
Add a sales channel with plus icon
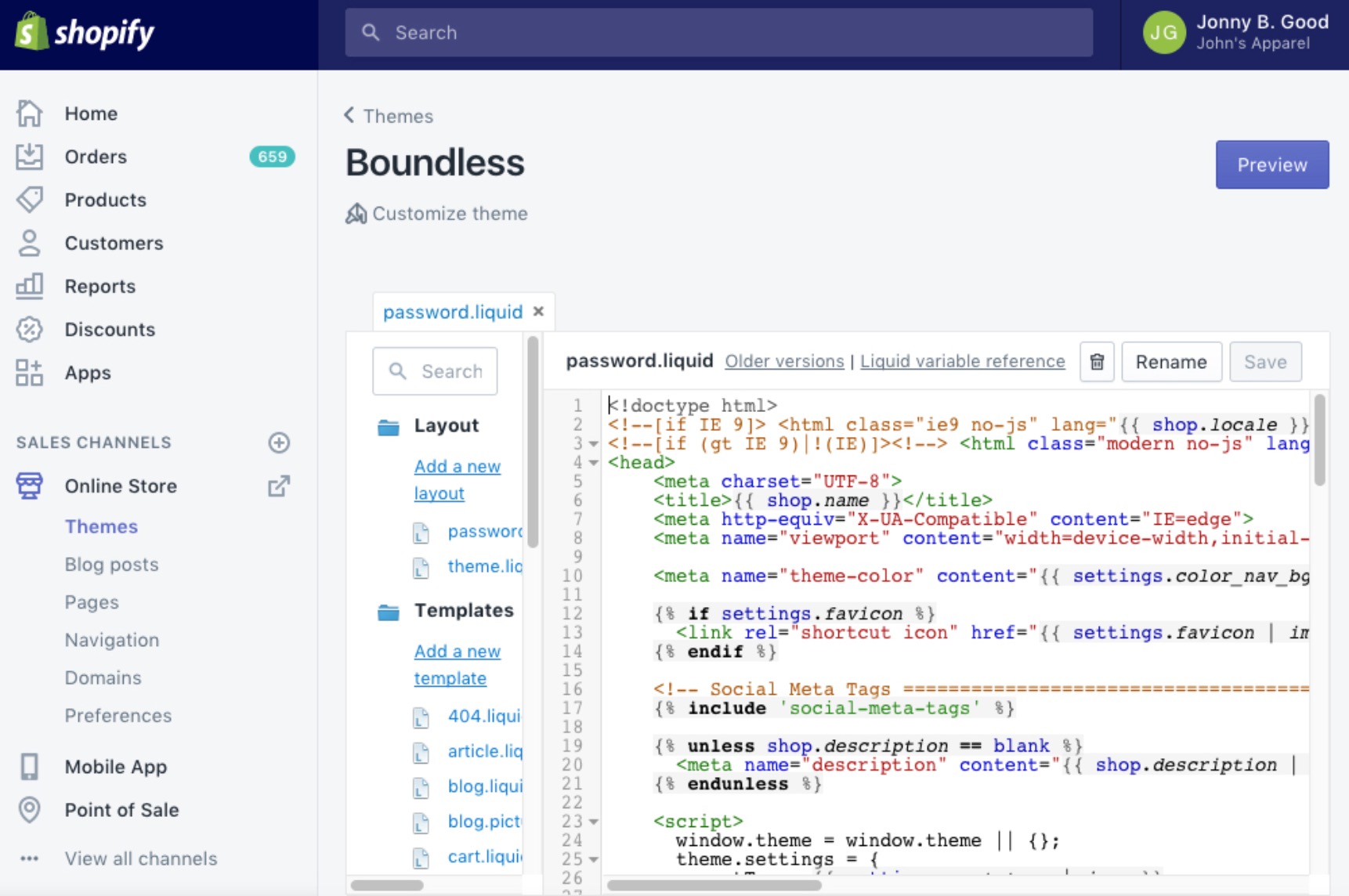click(279, 443)
